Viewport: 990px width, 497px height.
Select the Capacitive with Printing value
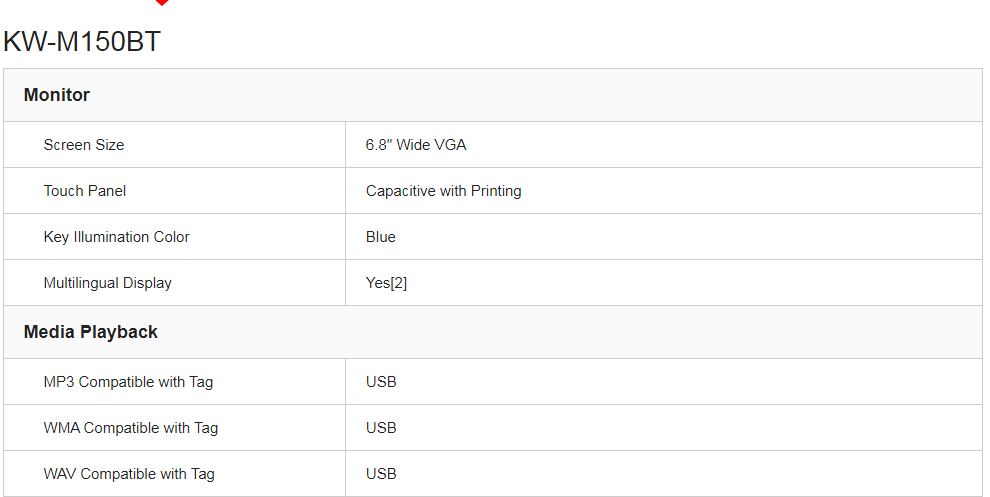click(443, 191)
